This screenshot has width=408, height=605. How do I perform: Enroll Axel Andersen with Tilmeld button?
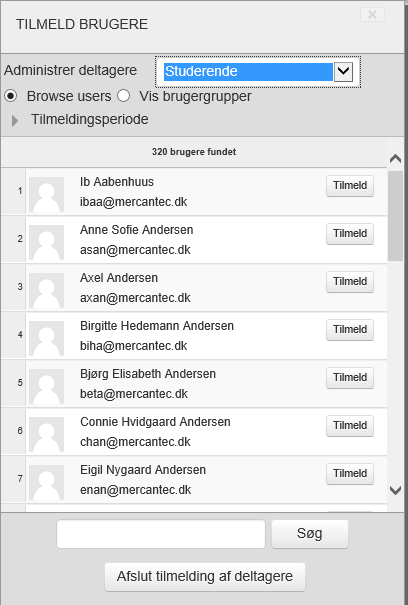[350, 282]
